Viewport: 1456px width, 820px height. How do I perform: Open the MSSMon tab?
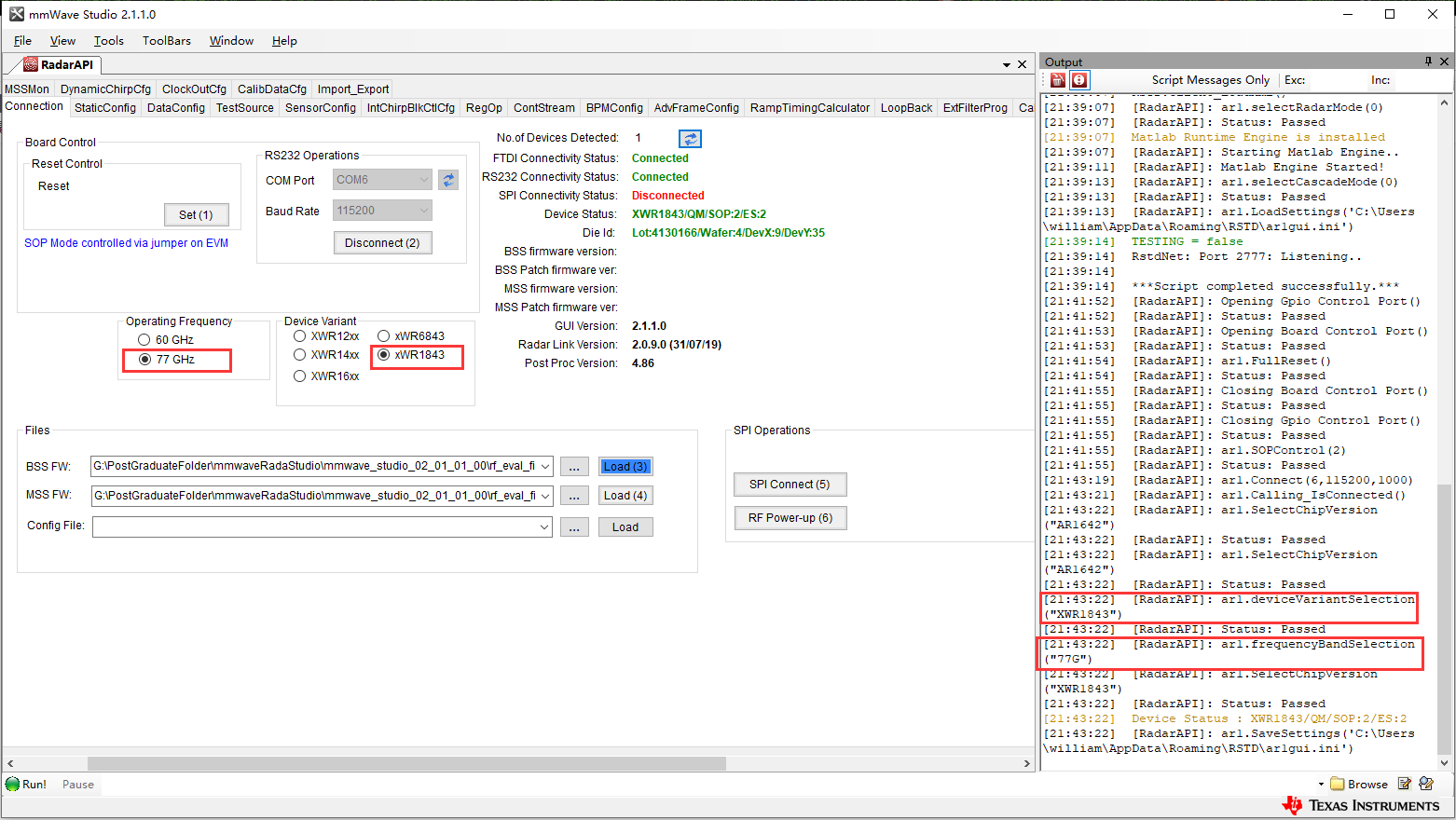pyautogui.click(x=27, y=89)
